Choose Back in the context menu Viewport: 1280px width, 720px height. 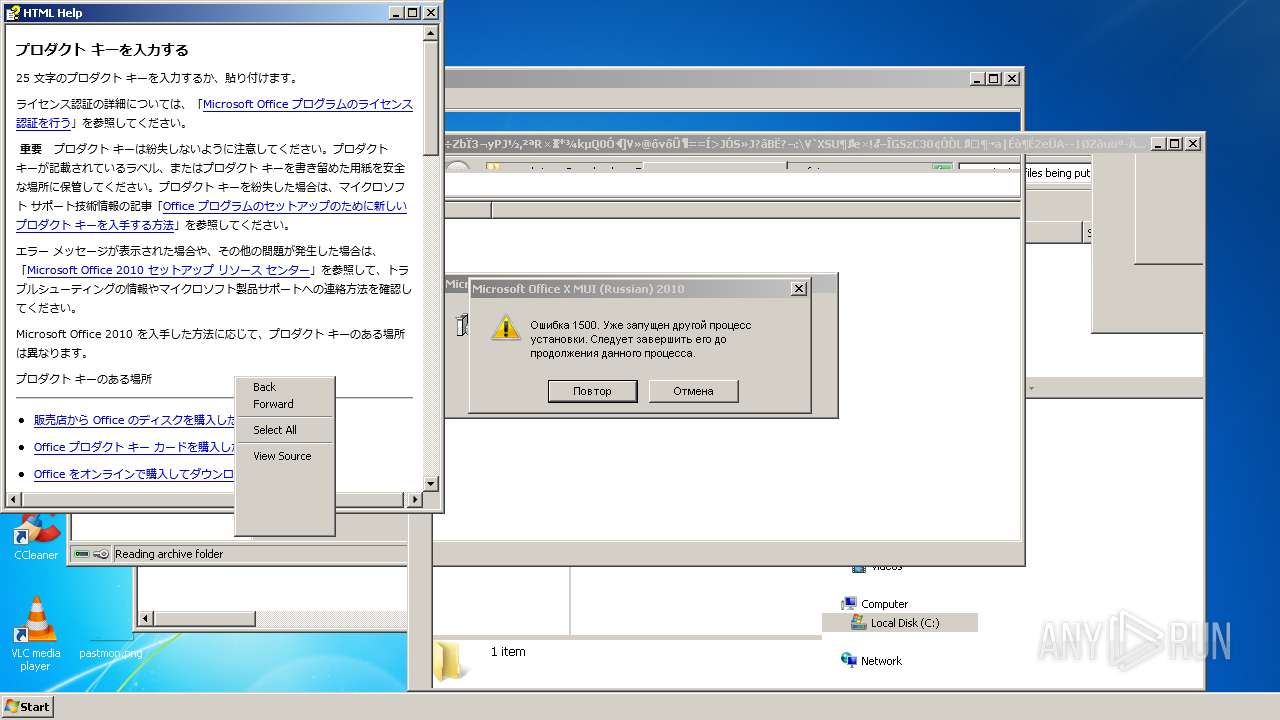[x=265, y=387]
